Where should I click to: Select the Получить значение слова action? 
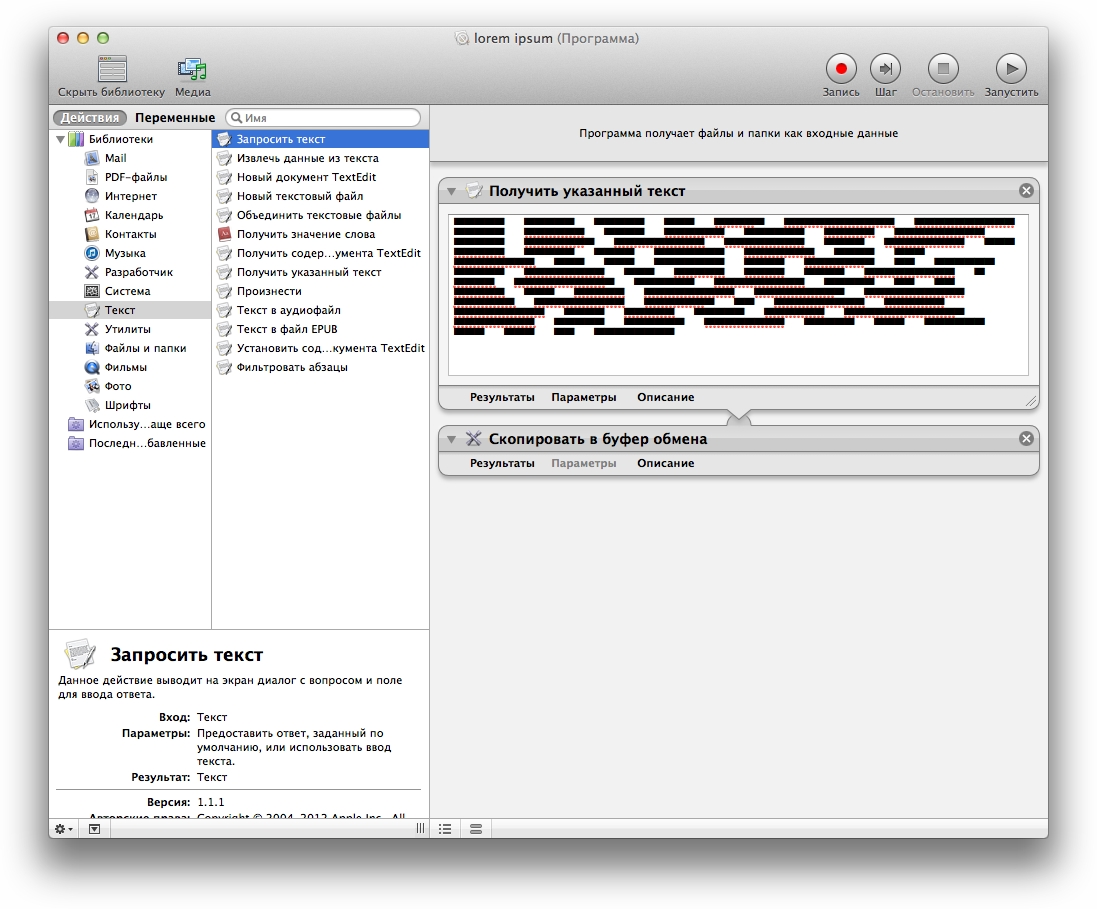coord(320,234)
